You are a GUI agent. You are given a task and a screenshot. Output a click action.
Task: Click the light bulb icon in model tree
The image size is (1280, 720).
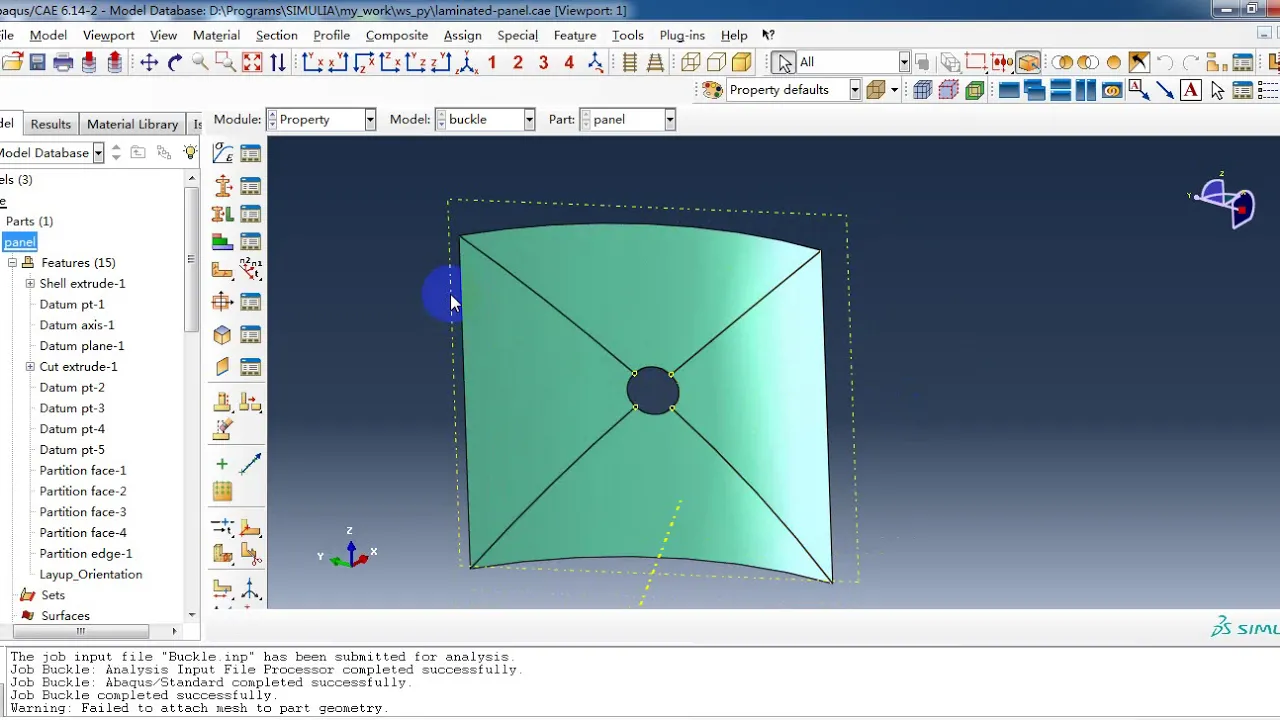click(190, 152)
